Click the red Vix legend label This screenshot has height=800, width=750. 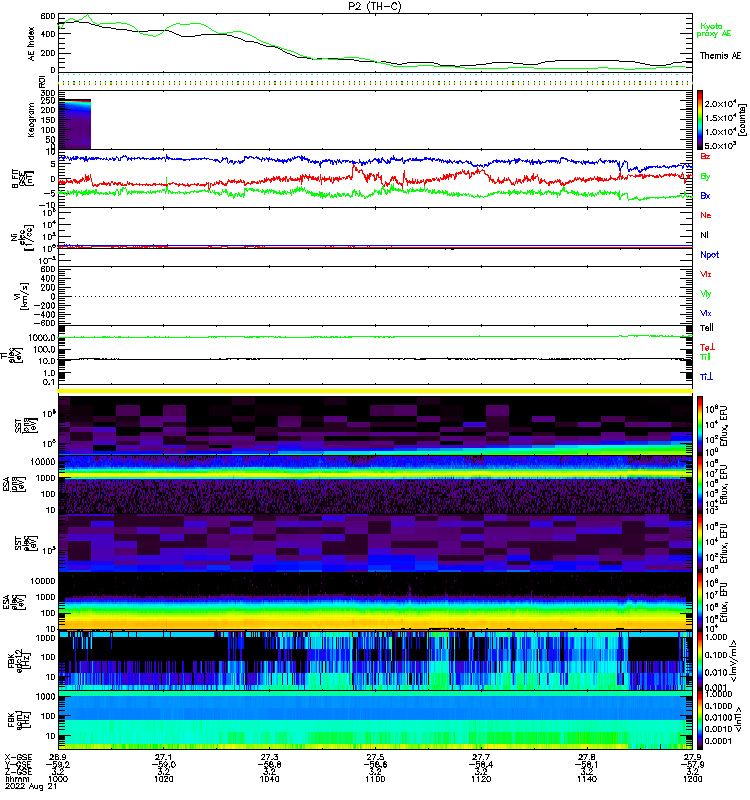click(705, 274)
